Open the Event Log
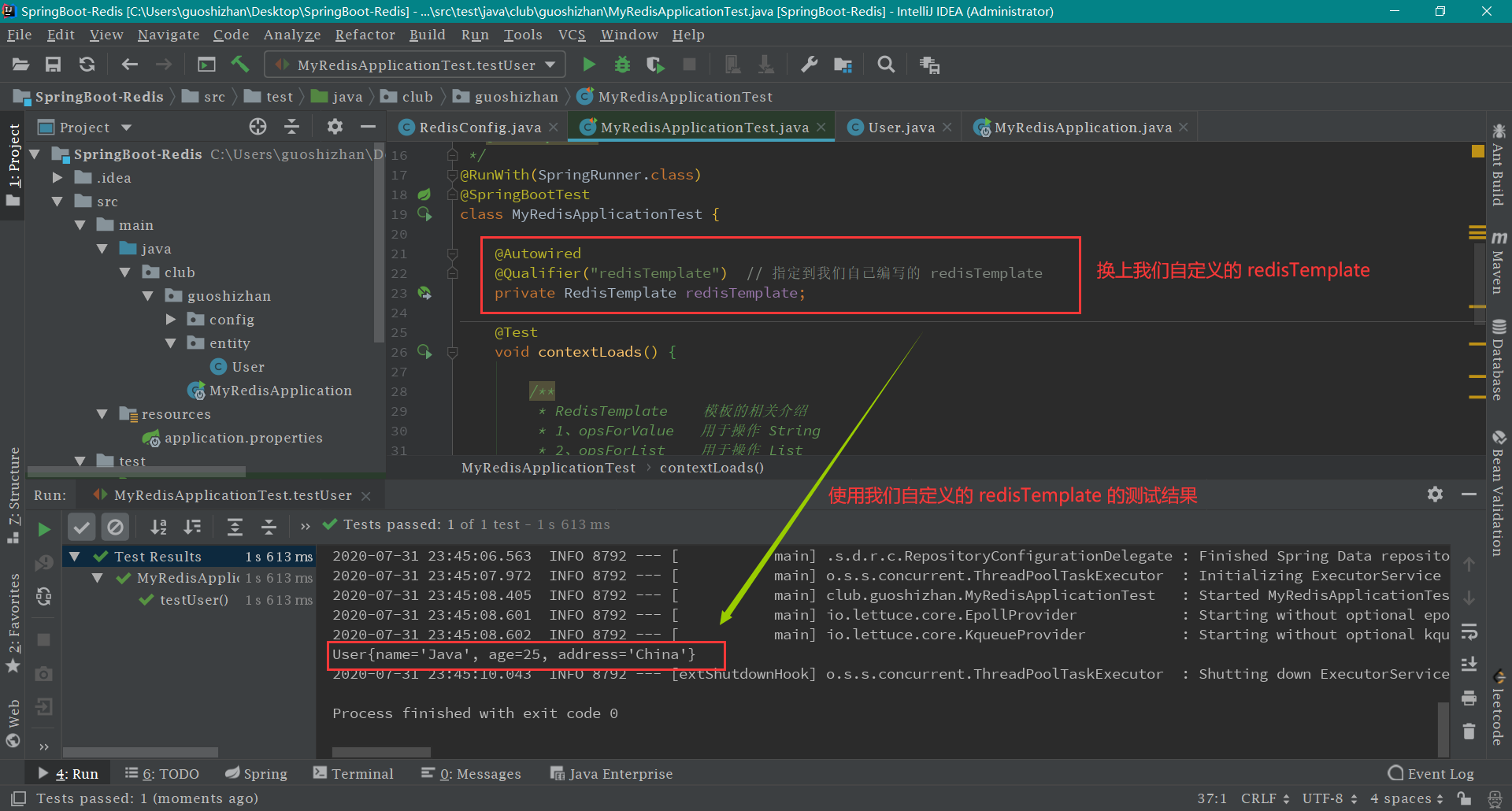Viewport: 1512px width, 811px height. pos(1431,774)
